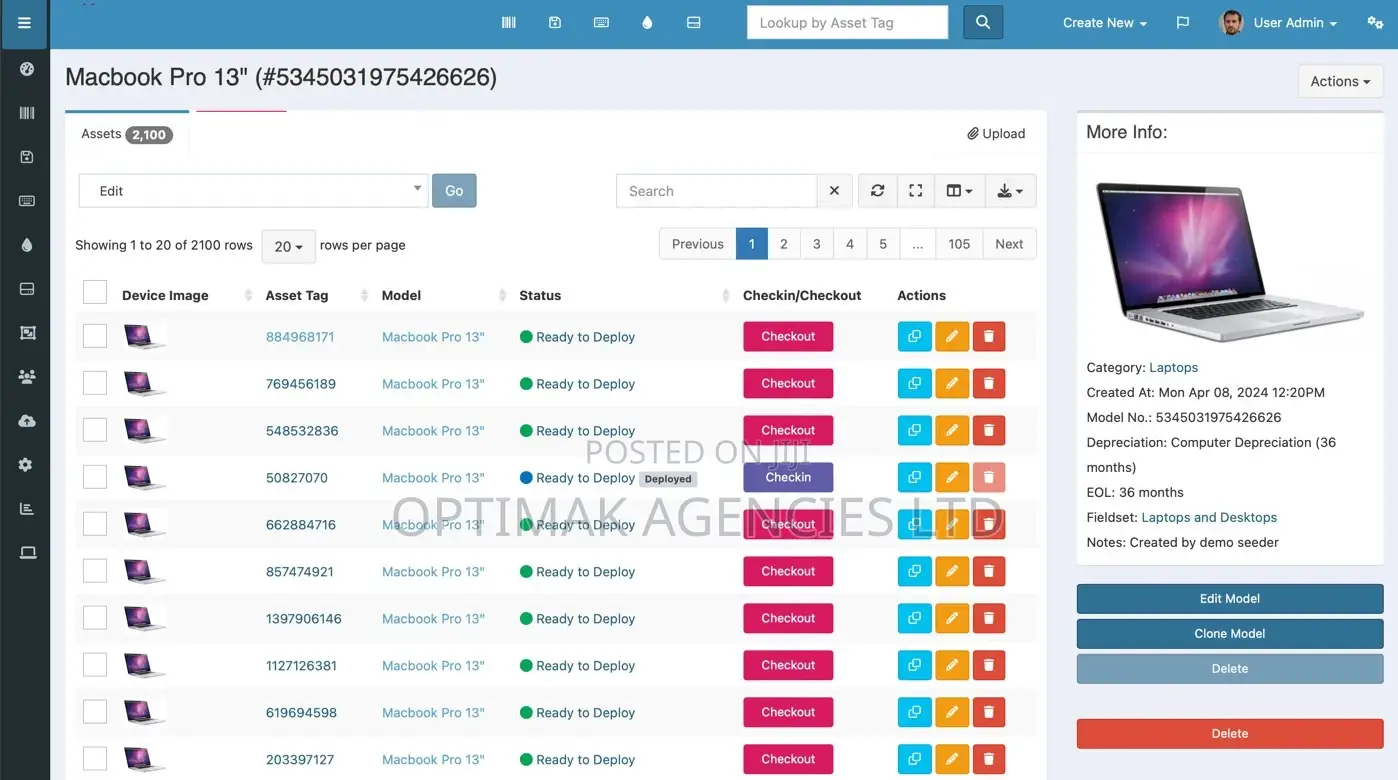
Task: Check the box for asset 662884716
Action: (95, 524)
